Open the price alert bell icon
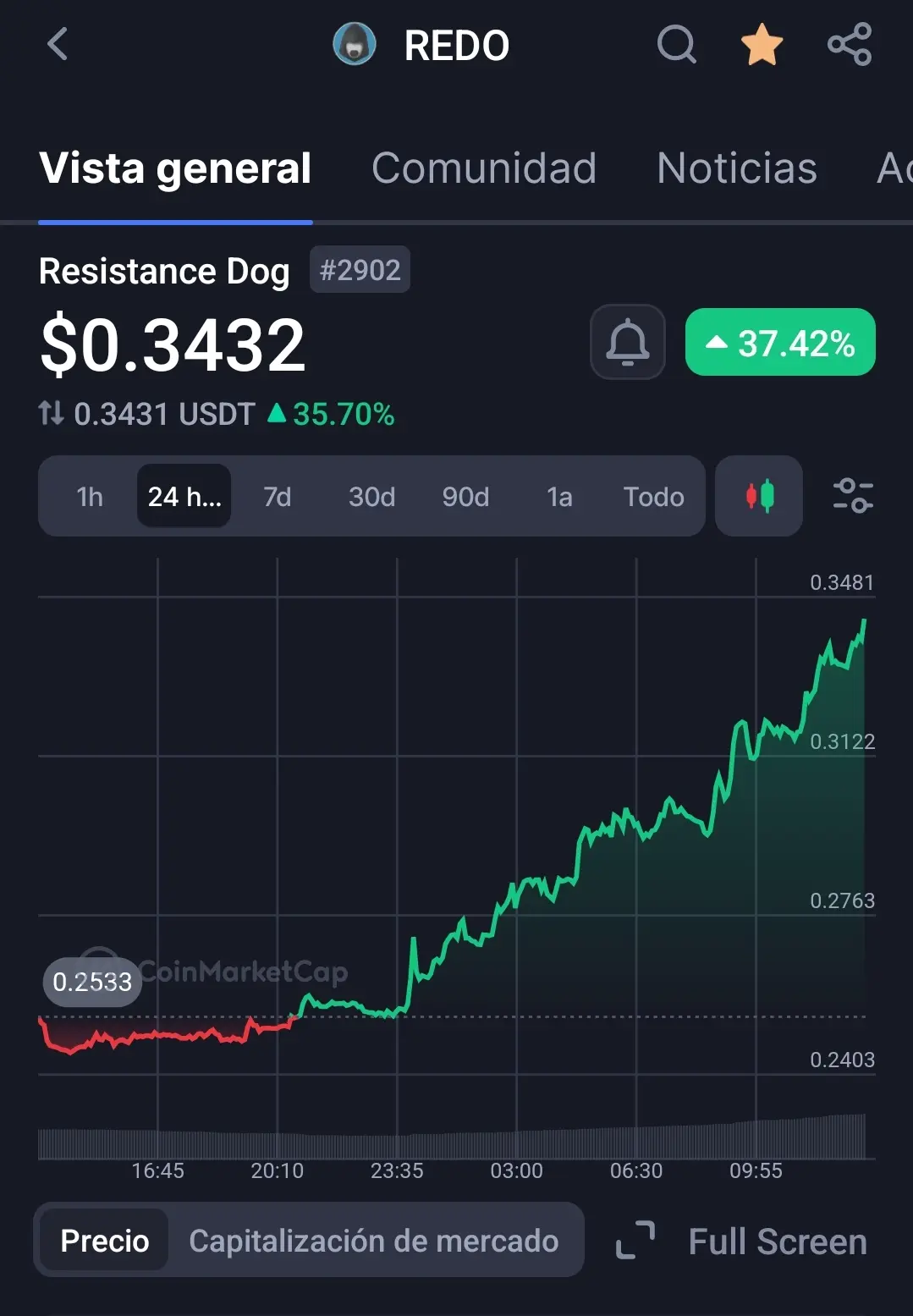 point(628,342)
